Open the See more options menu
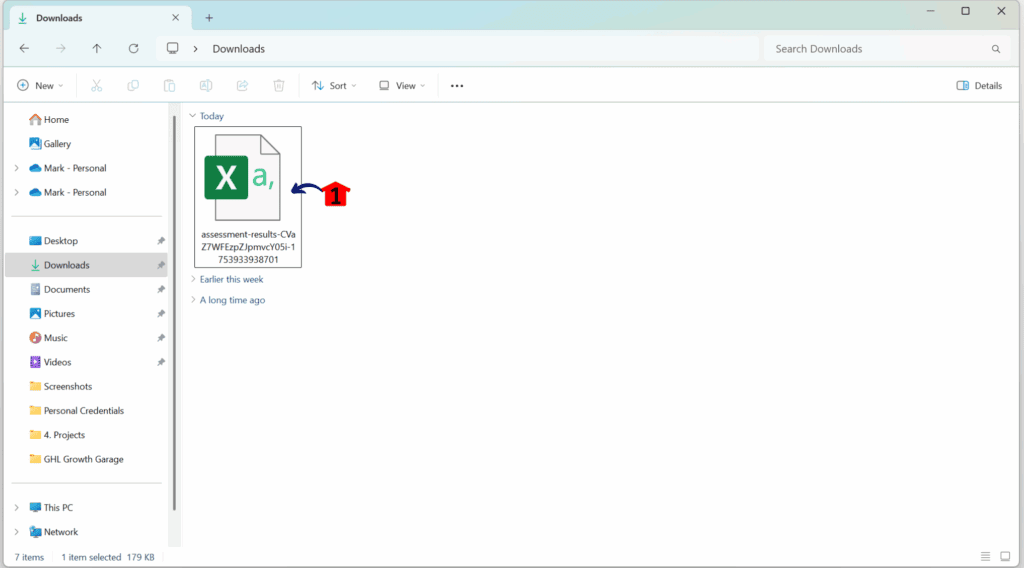This screenshot has height=568, width=1024. [456, 86]
